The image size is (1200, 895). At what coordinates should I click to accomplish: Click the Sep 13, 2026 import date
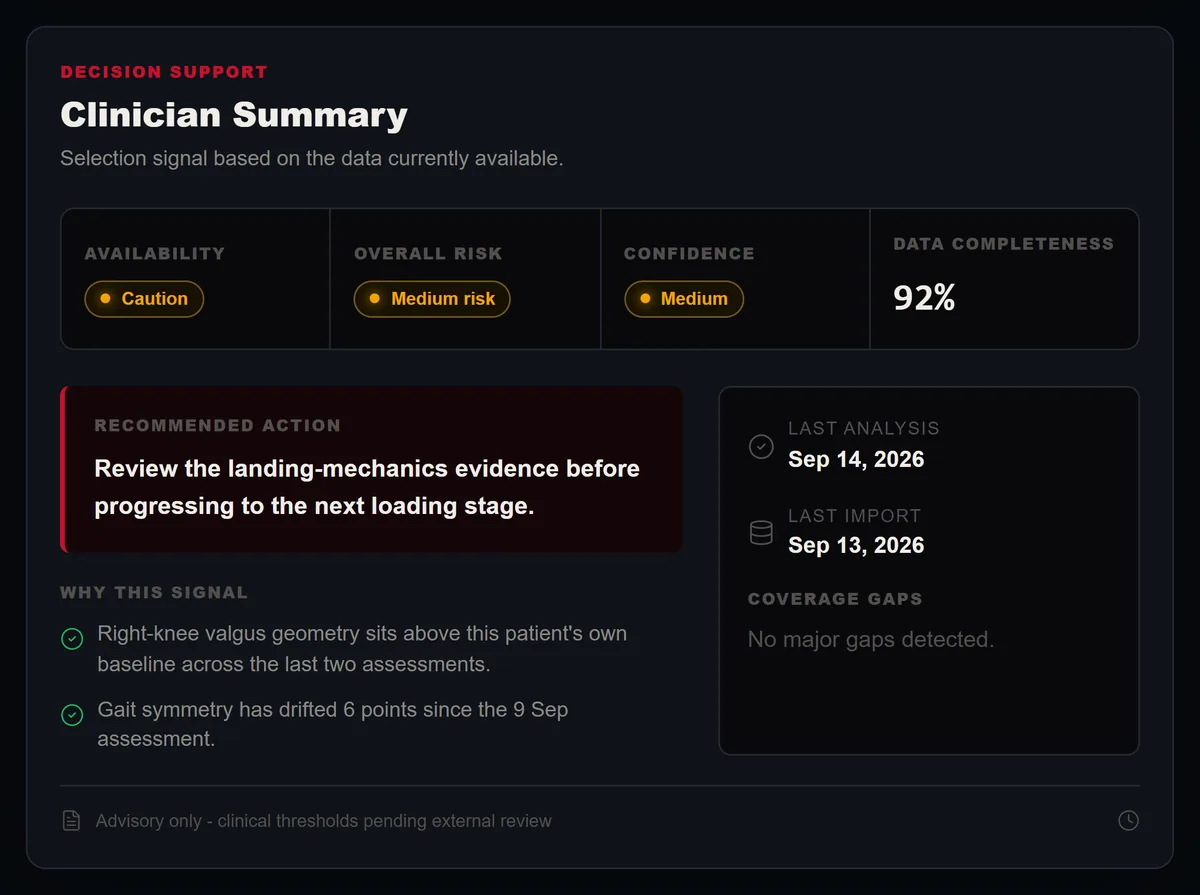tap(856, 545)
